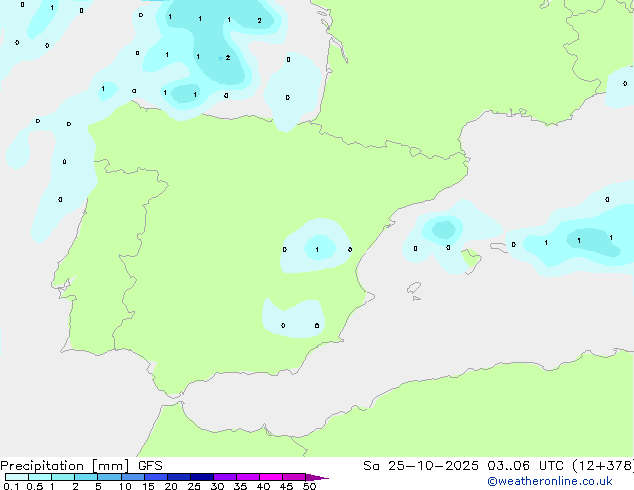Click the 'Precipitation [mm]' title text
Image resolution: width=634 pixels, height=490 pixels.
point(65,466)
